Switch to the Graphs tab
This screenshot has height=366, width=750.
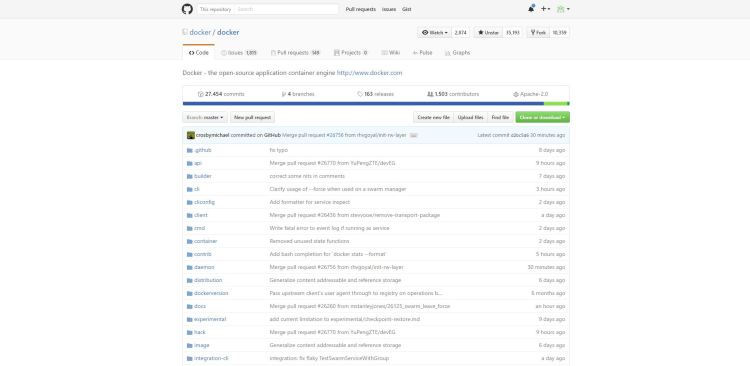457,53
